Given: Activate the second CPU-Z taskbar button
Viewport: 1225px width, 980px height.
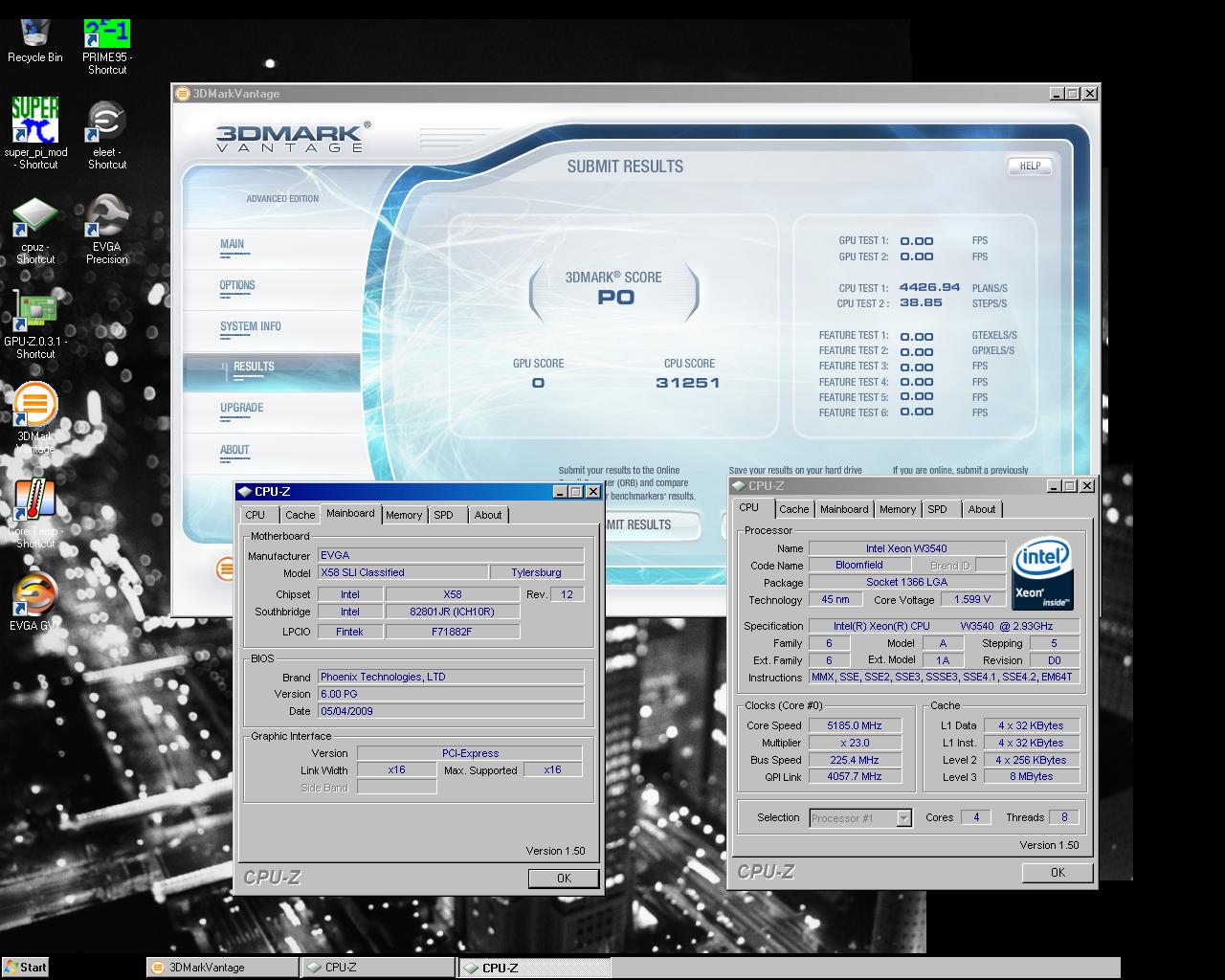Looking at the screenshot, I should pos(534,968).
